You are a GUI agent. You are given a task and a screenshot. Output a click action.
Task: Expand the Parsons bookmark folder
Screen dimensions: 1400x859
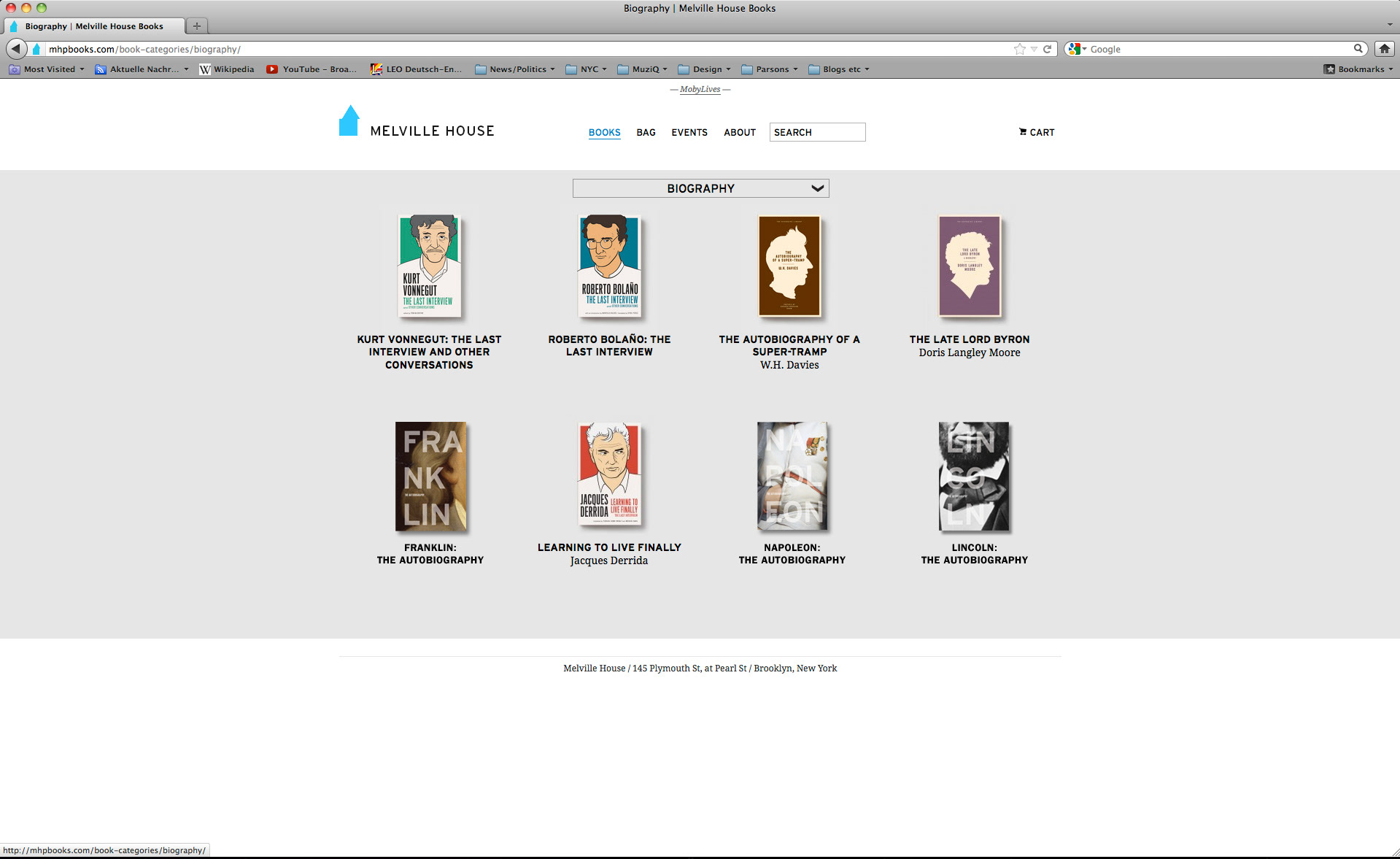pyautogui.click(x=769, y=69)
